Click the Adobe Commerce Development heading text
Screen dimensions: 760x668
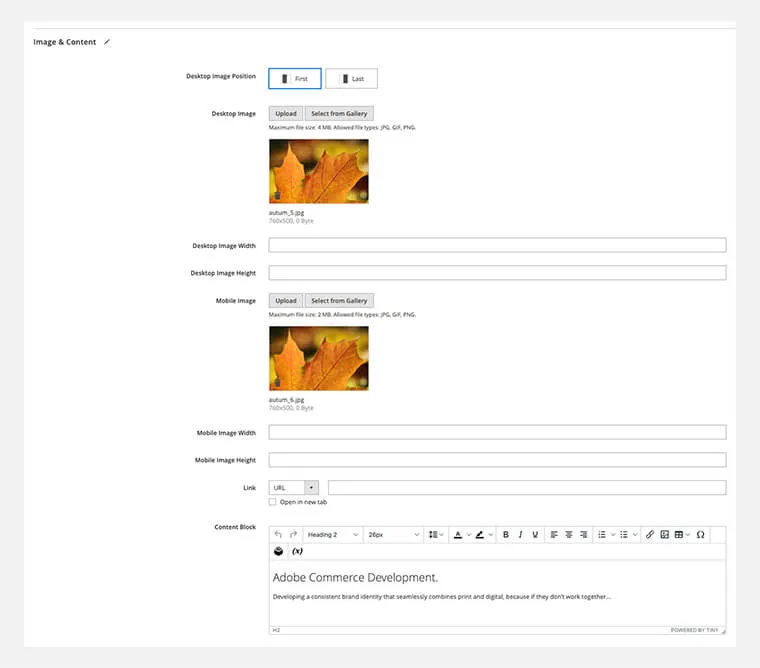[x=355, y=577]
